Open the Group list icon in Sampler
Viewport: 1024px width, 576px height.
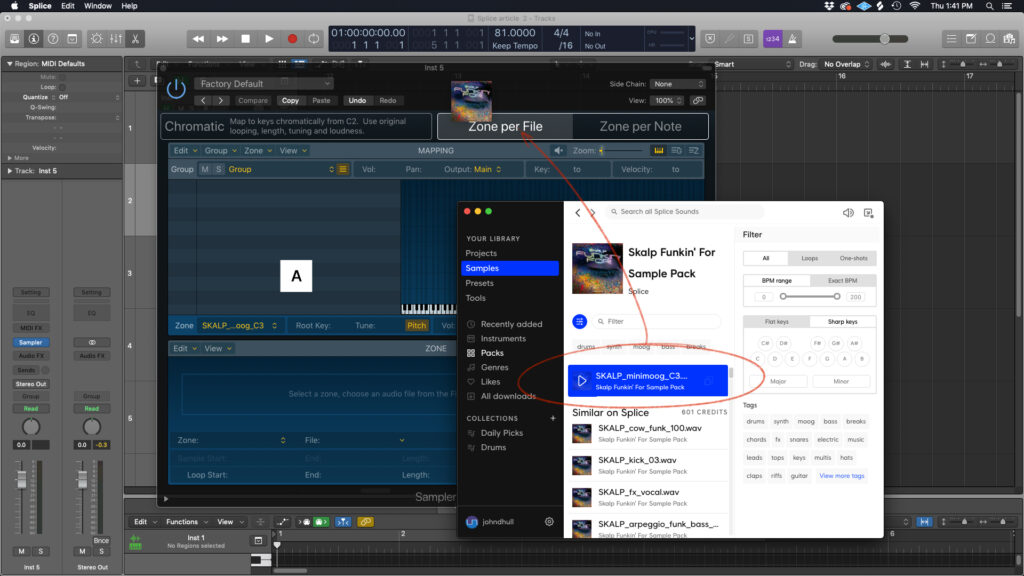coord(343,169)
